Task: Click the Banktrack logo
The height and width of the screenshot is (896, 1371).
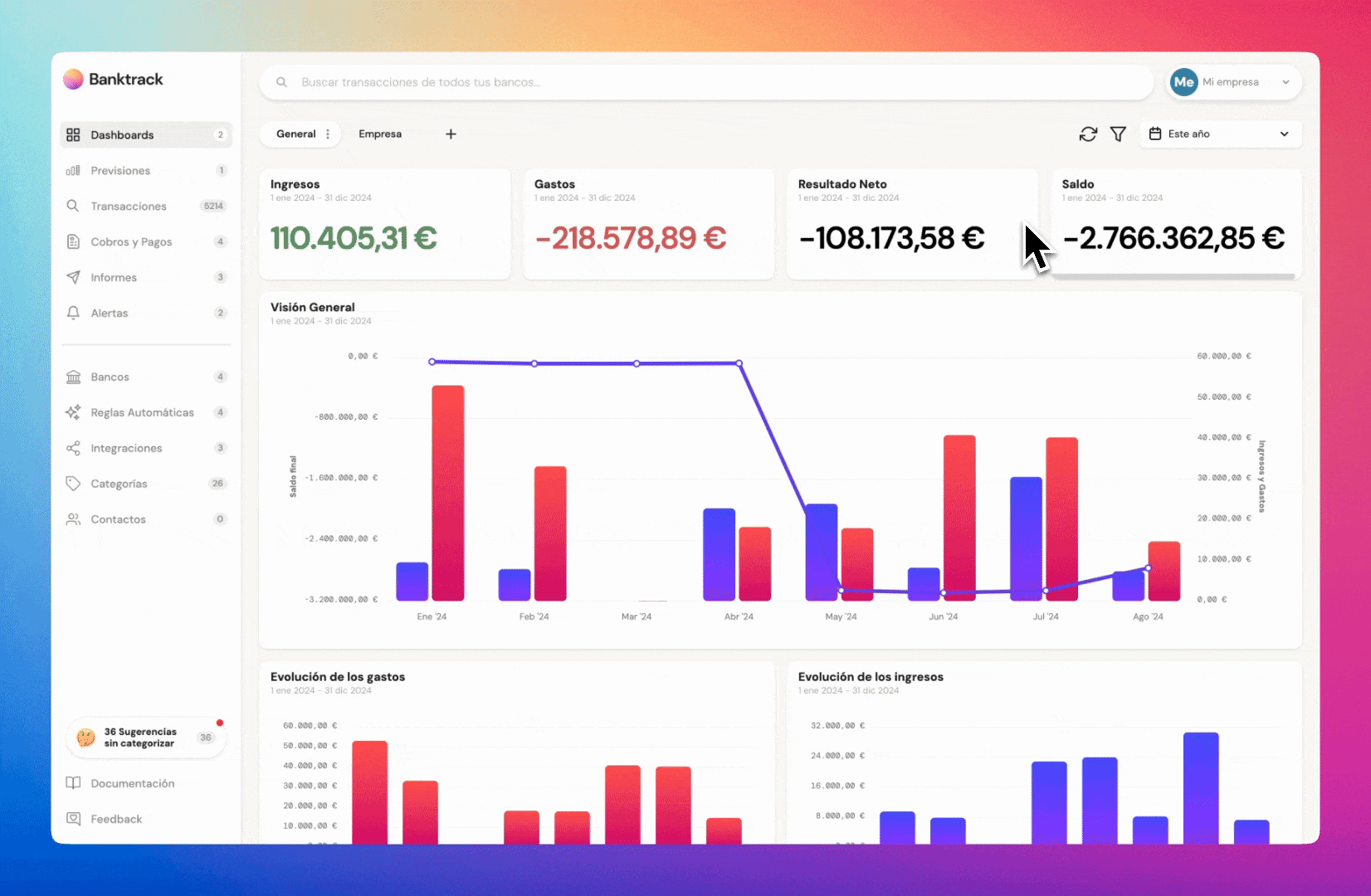Action: pyautogui.click(x=114, y=80)
